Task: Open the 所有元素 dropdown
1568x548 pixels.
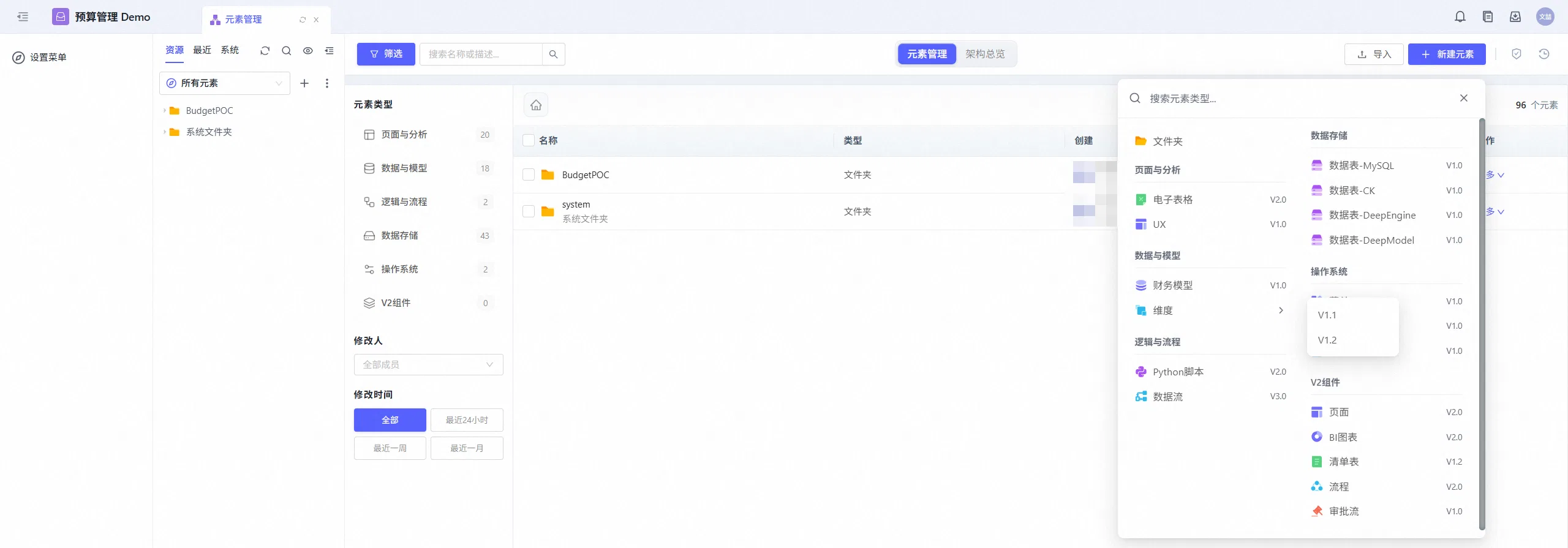Action: coord(225,83)
